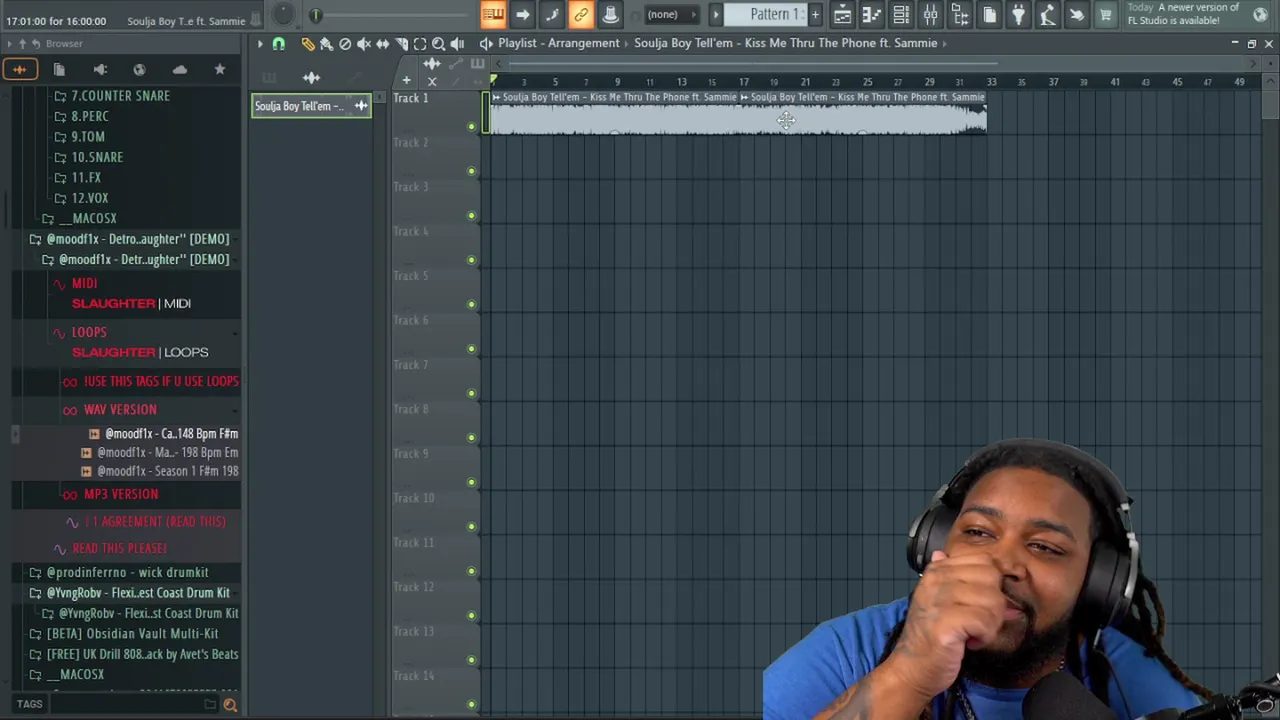Screen dimensions: 1280x720
Task: Select @moodf1x - Ca..148 Bpm F#m file
Action: (171, 434)
